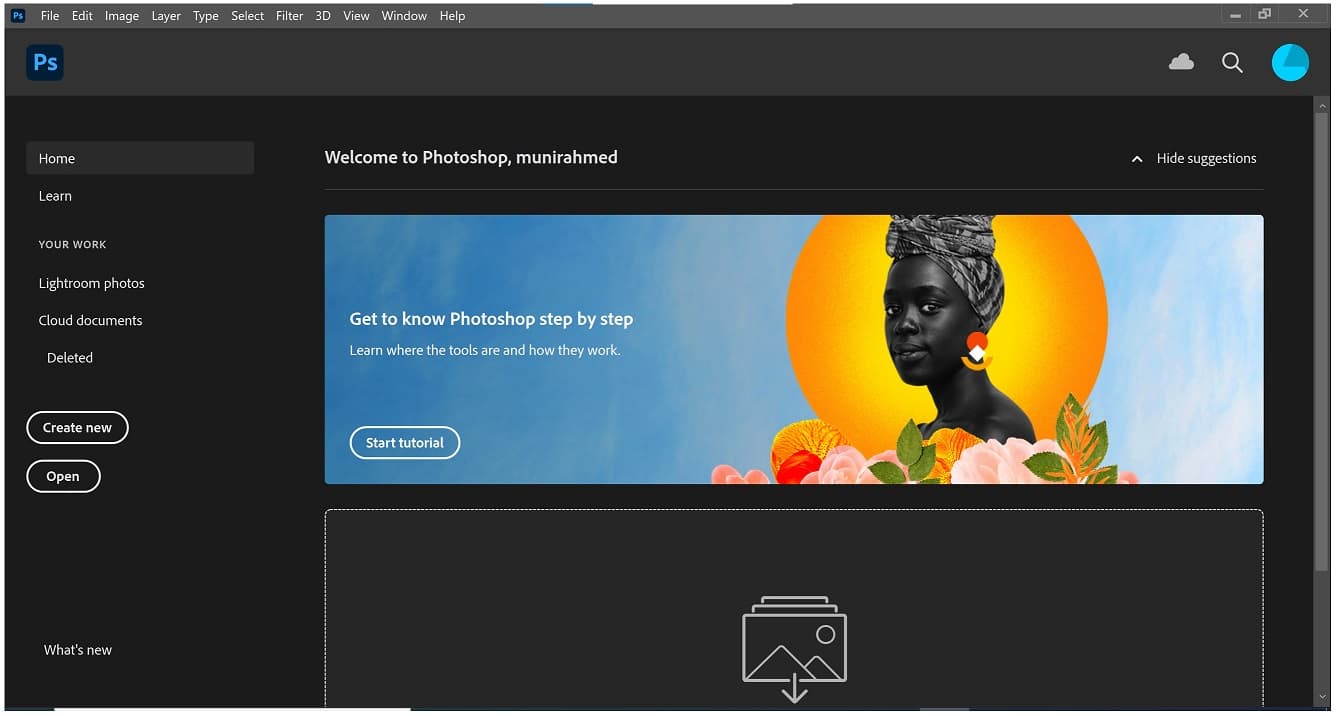The height and width of the screenshot is (716, 1336).
Task: Open the Layer menu
Action: (166, 16)
